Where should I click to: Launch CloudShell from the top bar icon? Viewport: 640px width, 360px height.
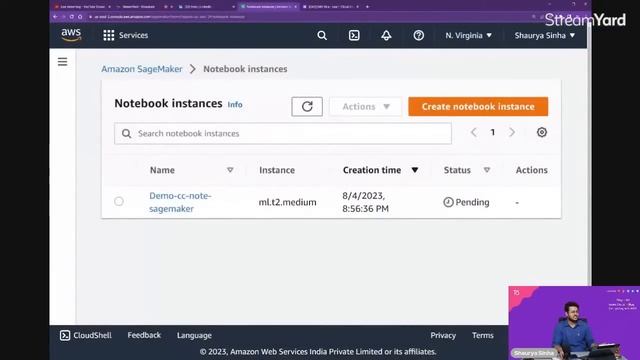[x=354, y=36]
